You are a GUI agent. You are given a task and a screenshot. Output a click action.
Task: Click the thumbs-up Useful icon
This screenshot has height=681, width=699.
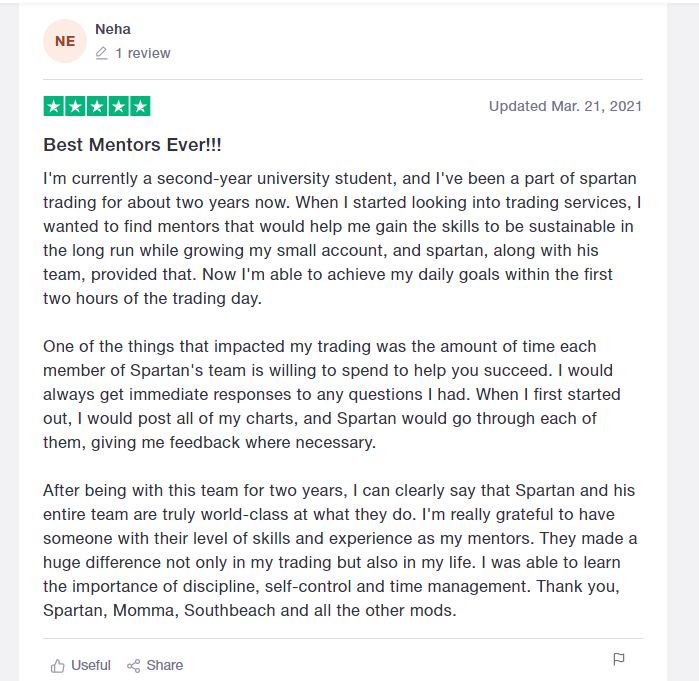tap(58, 665)
